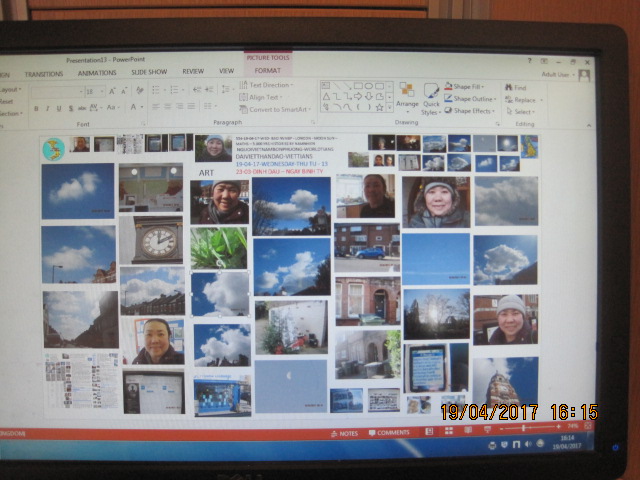This screenshot has width=640, height=480.
Task: Open the Arrange menu
Action: pos(407,96)
